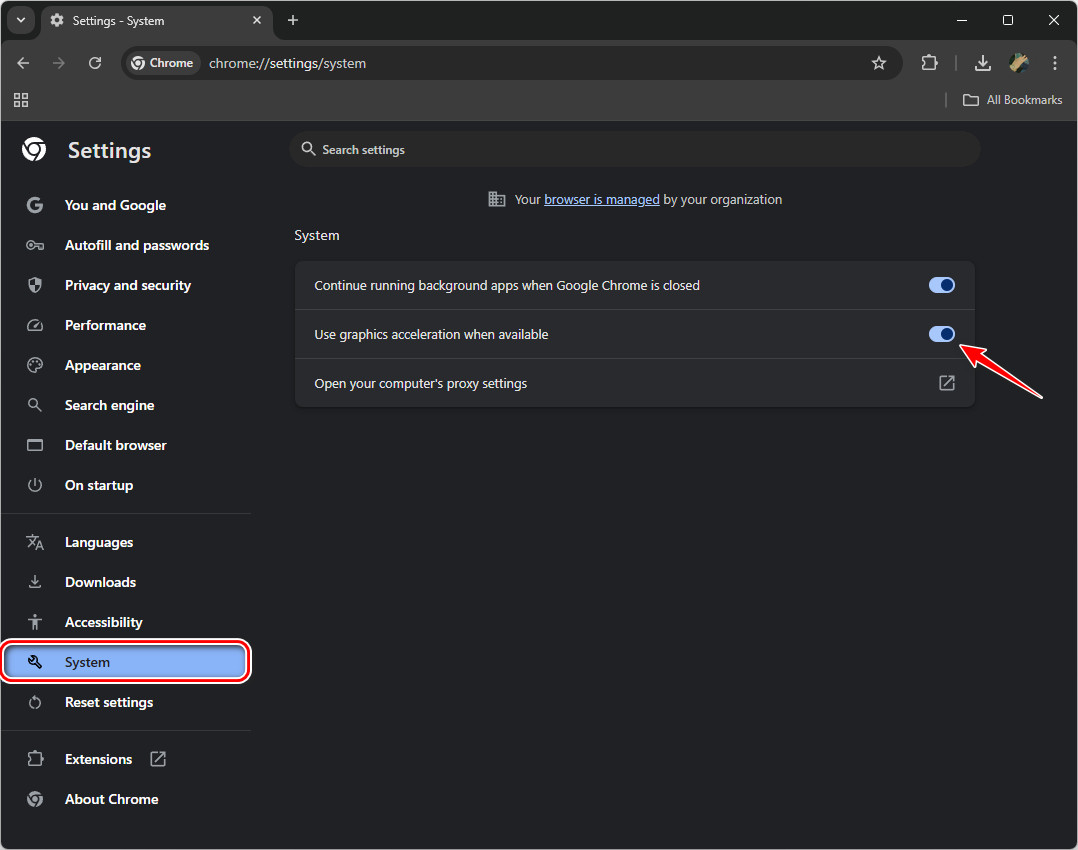Bookmark this tab with the star icon

pos(879,63)
